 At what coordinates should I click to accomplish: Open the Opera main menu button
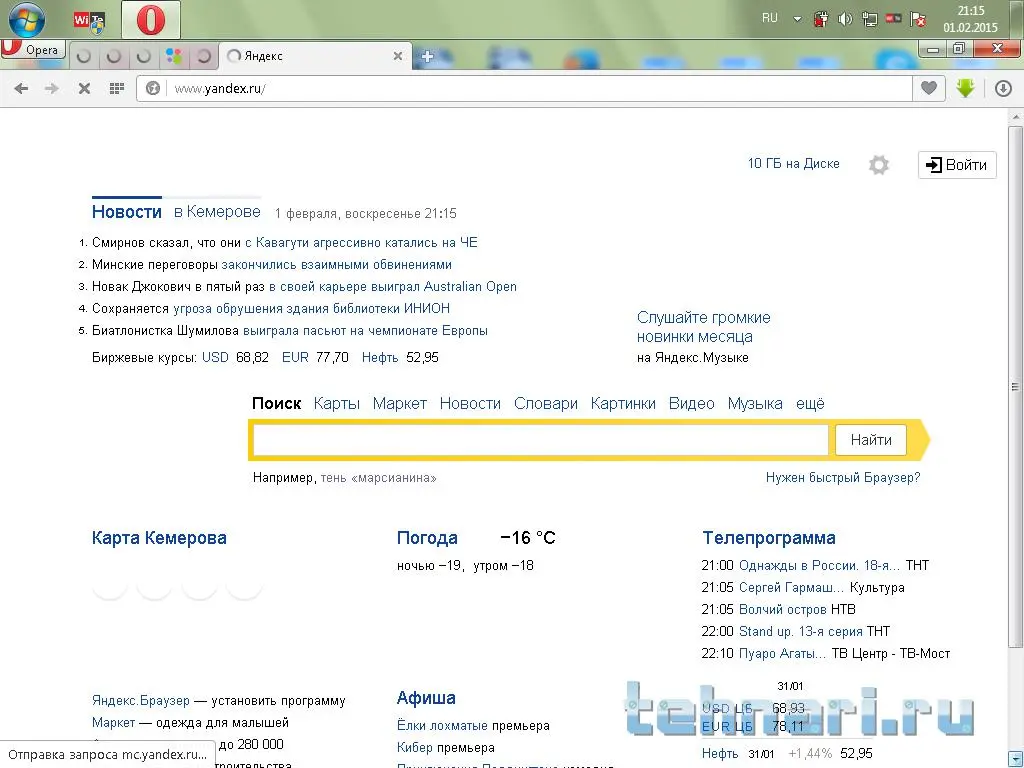pos(33,50)
